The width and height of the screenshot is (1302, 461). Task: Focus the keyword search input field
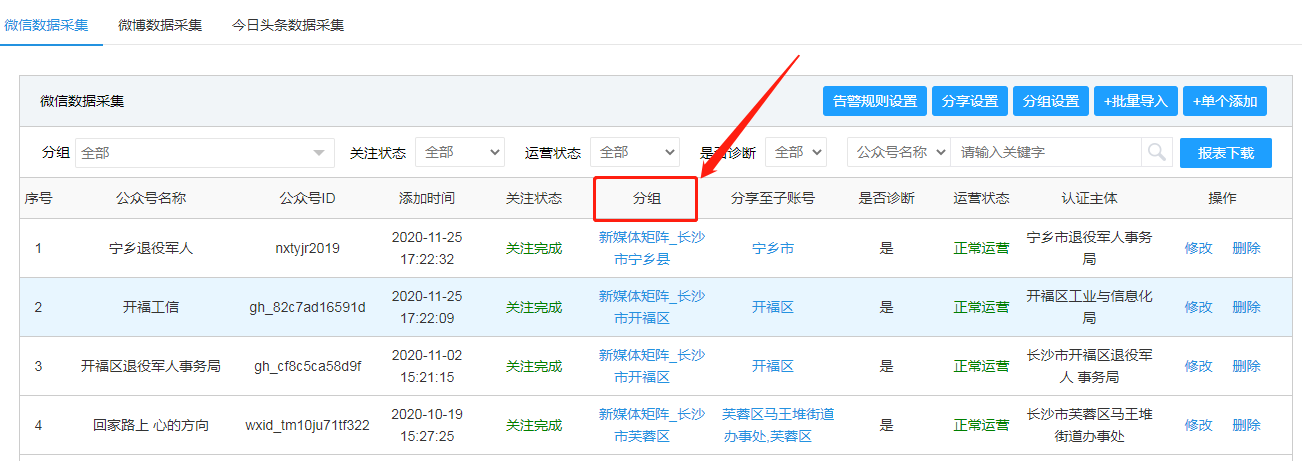pos(1045,153)
